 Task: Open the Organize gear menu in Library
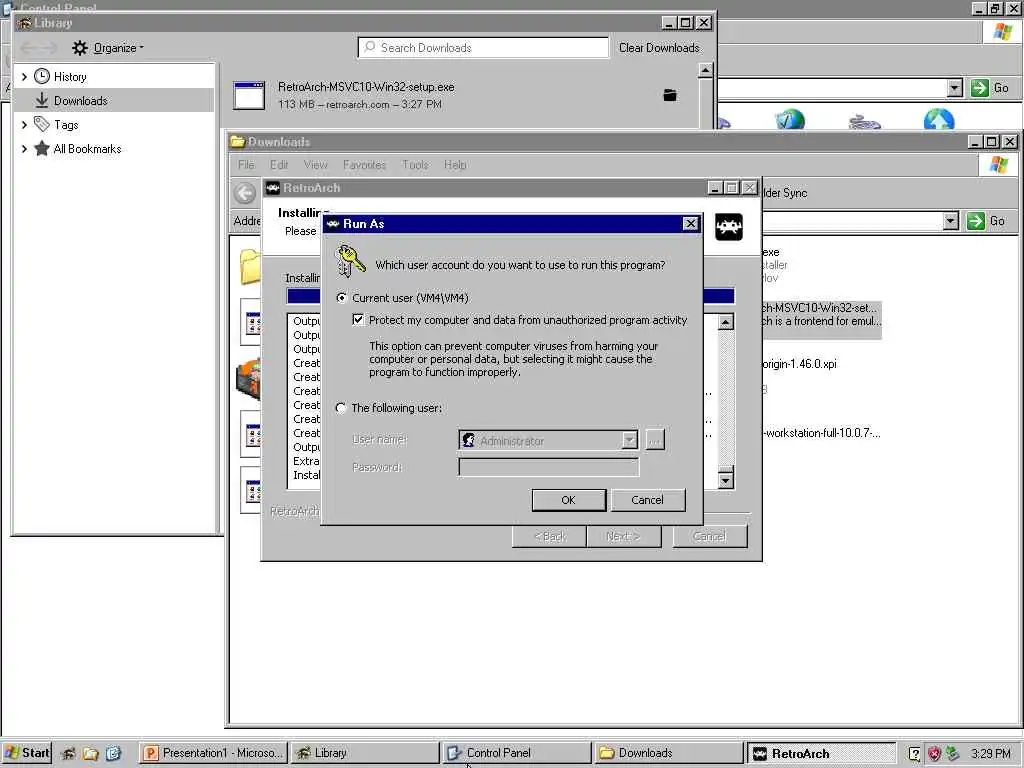pyautogui.click(x=108, y=48)
